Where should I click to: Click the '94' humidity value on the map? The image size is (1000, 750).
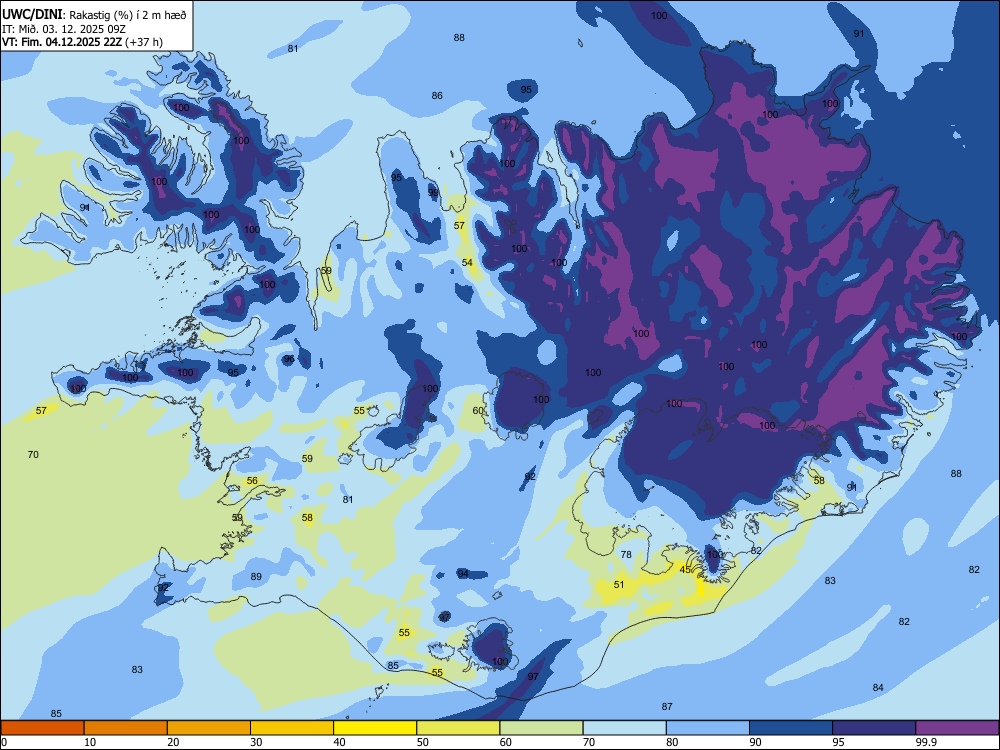(463, 573)
